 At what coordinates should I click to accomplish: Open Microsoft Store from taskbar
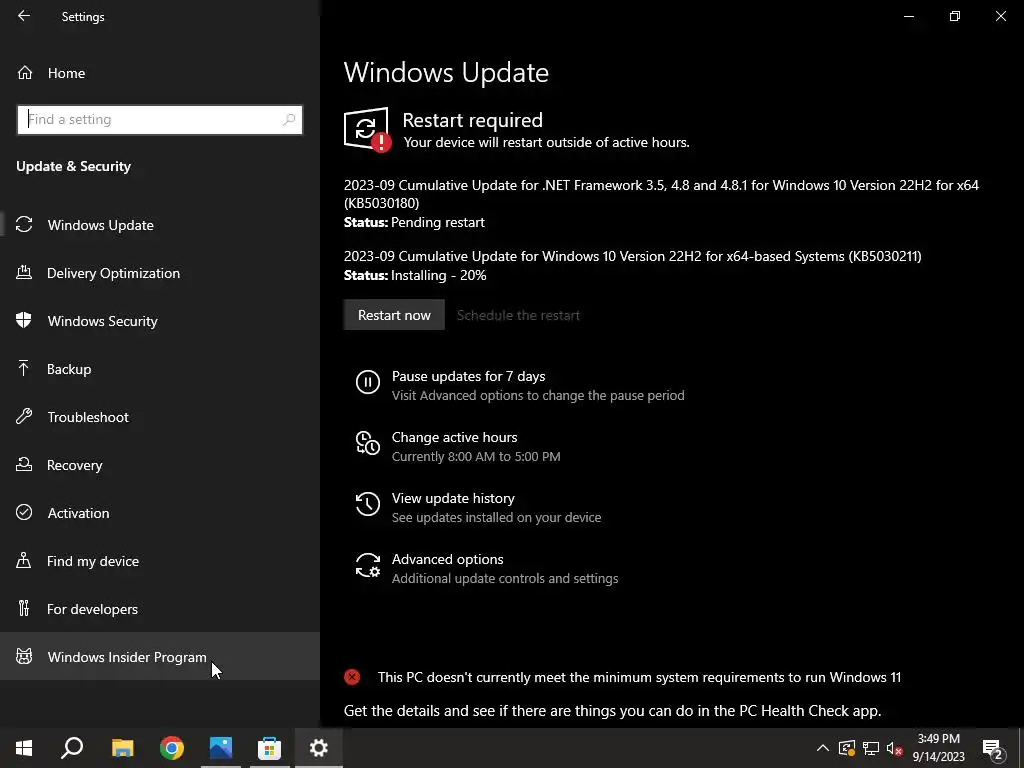click(x=269, y=748)
